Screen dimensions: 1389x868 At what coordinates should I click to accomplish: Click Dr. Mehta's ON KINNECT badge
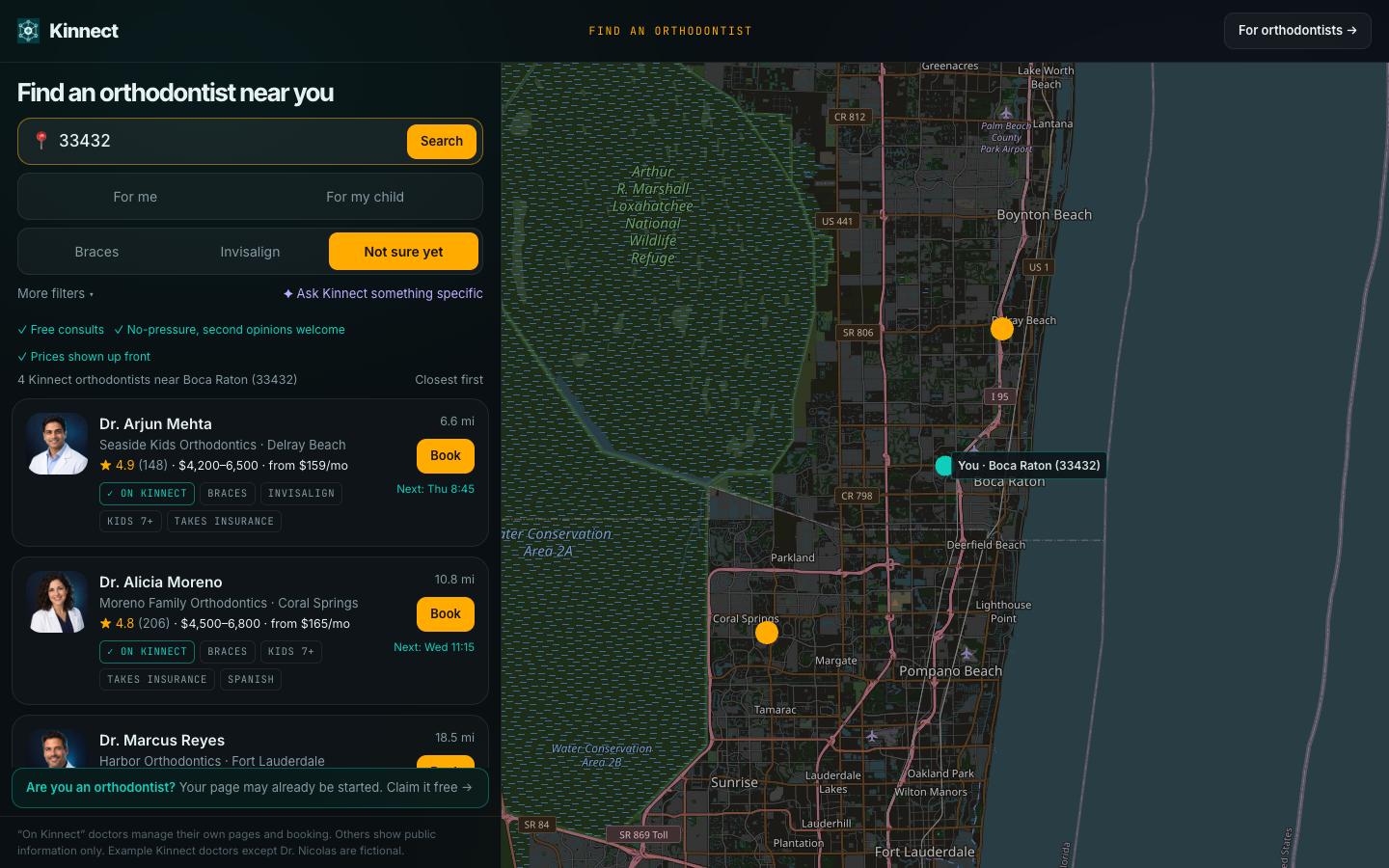147,494
